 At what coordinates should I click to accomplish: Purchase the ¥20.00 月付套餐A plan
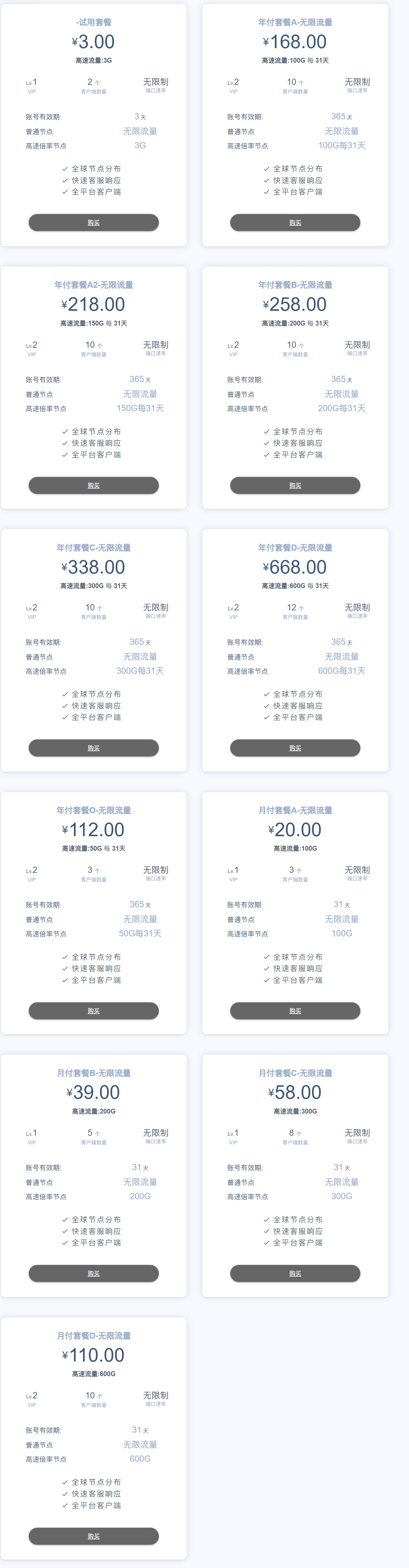(x=295, y=1010)
